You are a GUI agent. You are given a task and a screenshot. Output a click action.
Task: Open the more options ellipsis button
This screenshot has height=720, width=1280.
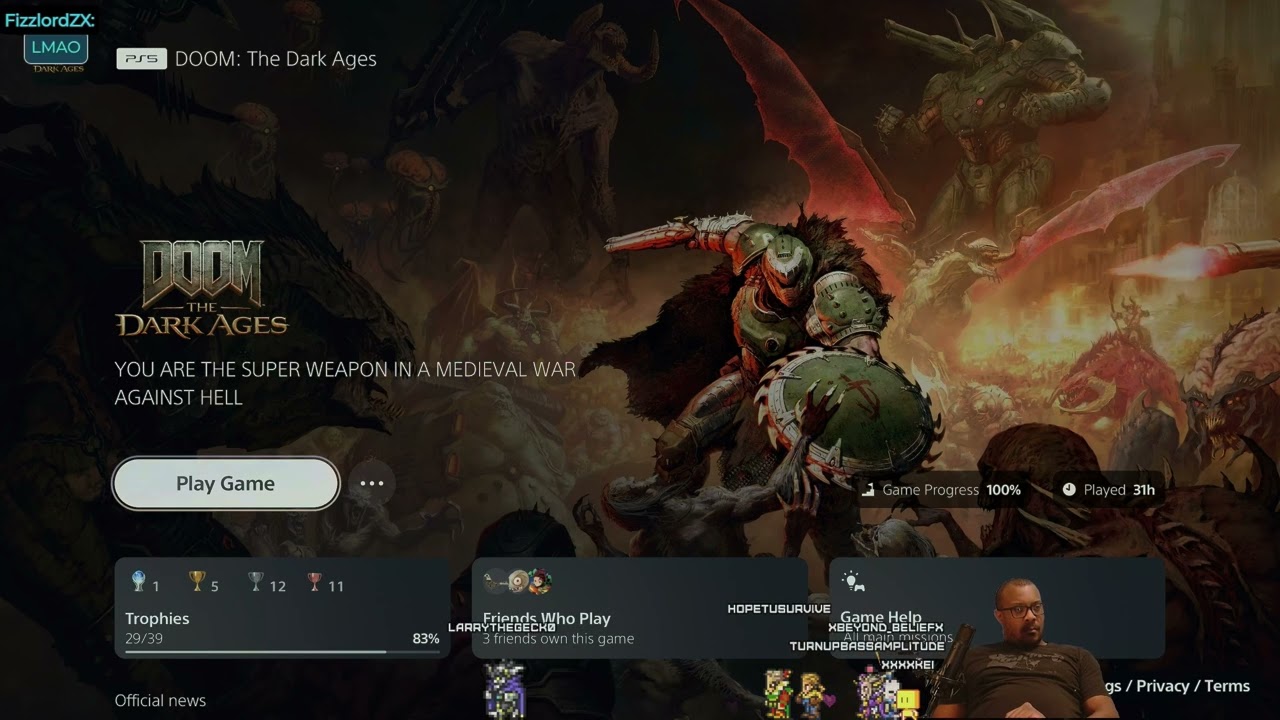[x=372, y=484]
